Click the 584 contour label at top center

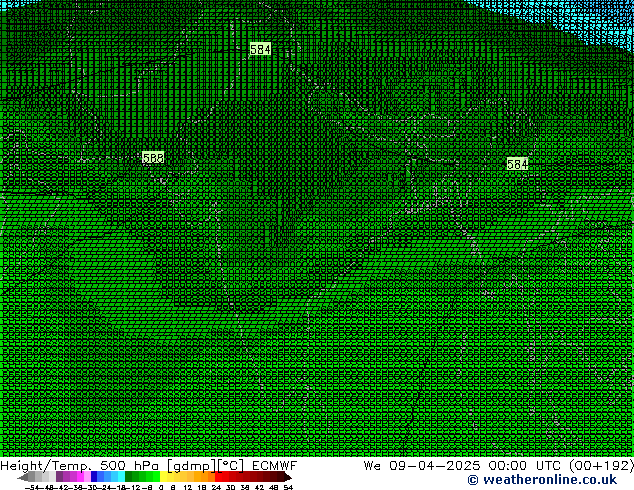(260, 49)
